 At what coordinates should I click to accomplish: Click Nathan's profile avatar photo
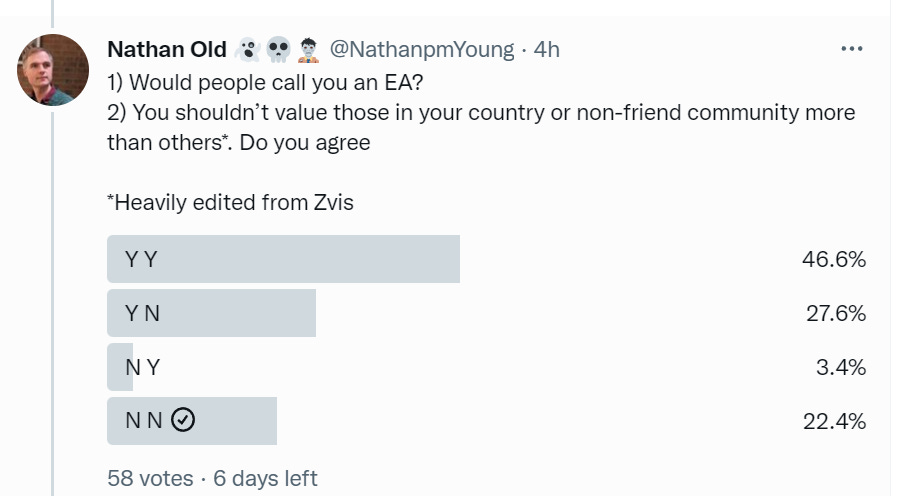tap(53, 70)
